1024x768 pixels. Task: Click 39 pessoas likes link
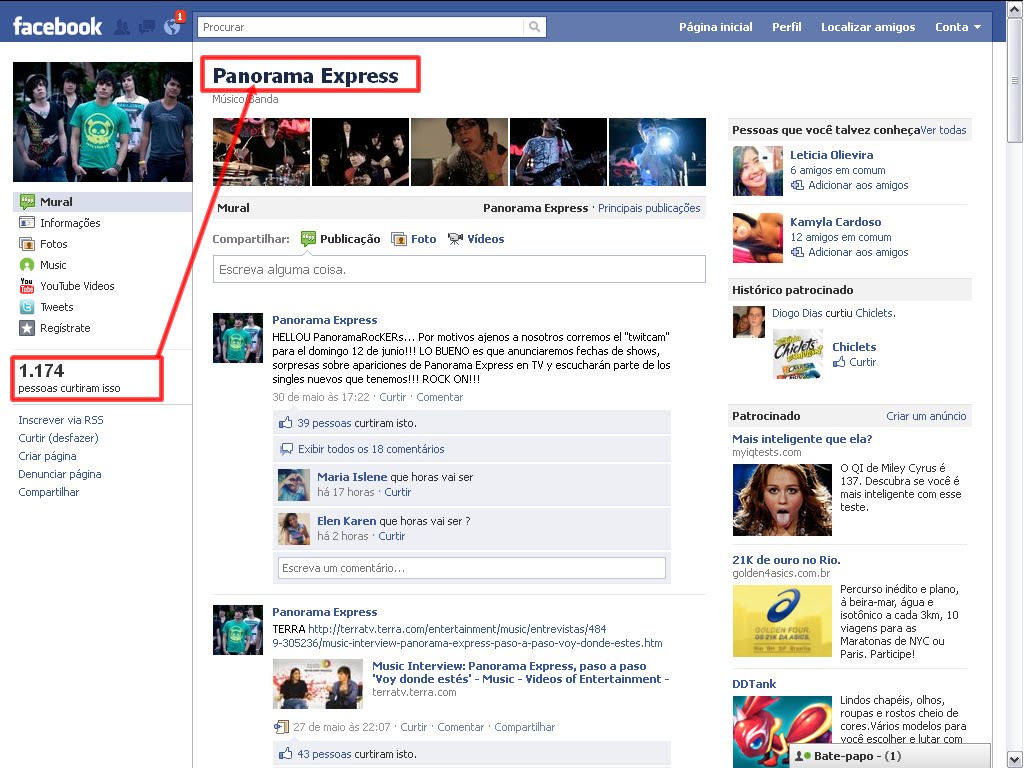324,423
